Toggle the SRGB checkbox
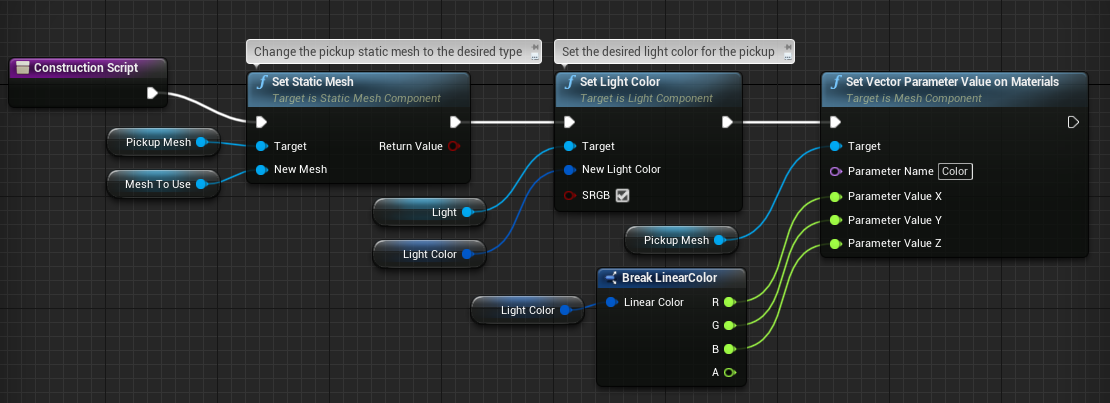The height and width of the screenshot is (403, 1110). pos(622,195)
